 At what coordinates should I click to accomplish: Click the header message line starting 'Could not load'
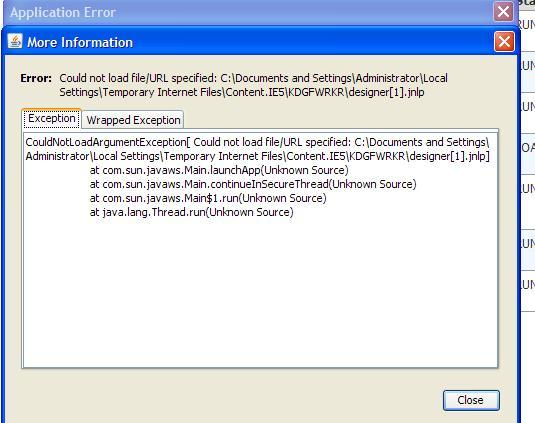click(x=254, y=78)
